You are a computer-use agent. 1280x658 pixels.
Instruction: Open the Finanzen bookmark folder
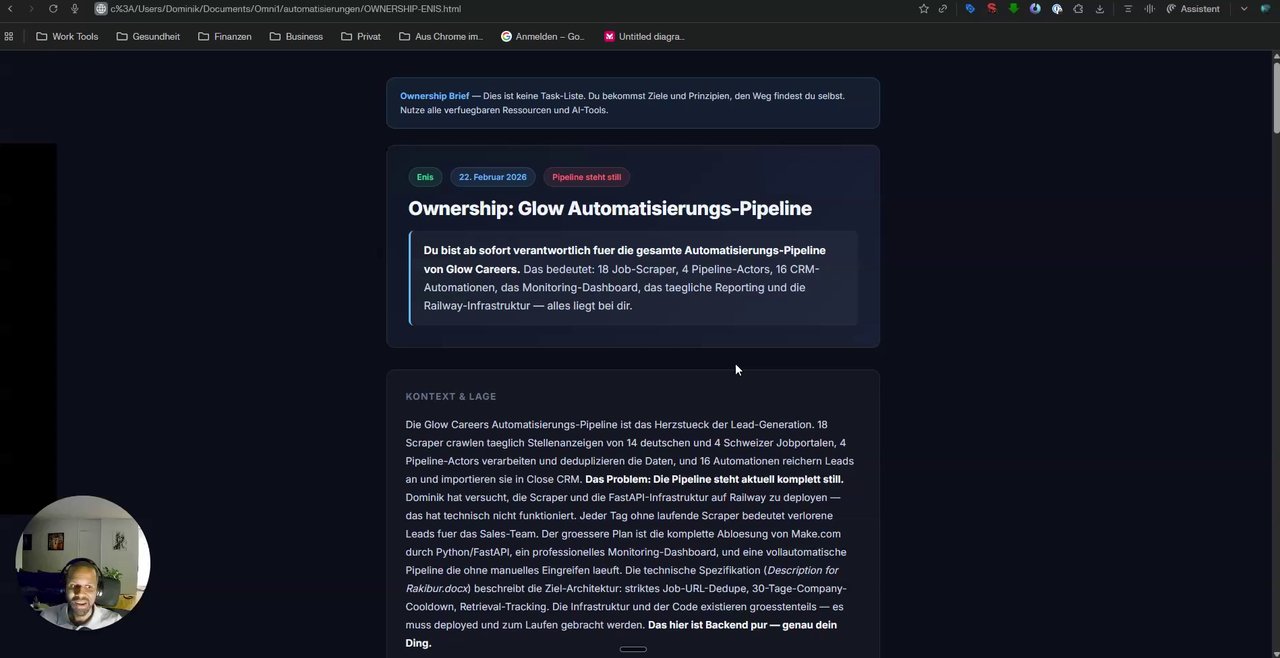coord(225,36)
